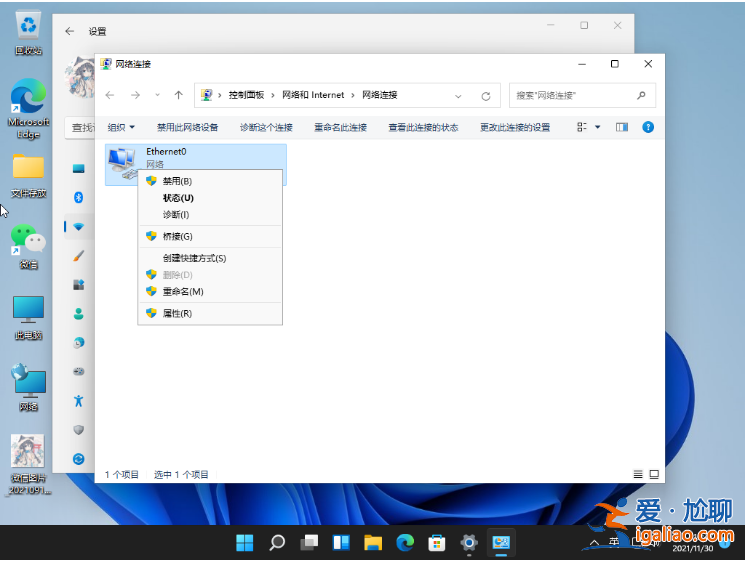Click Rename this connection (重命名此连接)
746x562 pixels.
point(340,128)
